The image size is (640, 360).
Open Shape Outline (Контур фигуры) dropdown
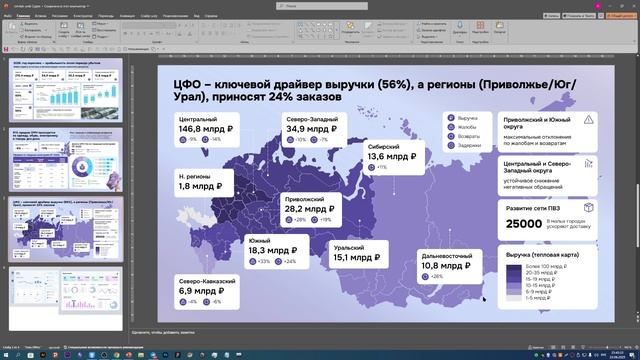[393, 30]
